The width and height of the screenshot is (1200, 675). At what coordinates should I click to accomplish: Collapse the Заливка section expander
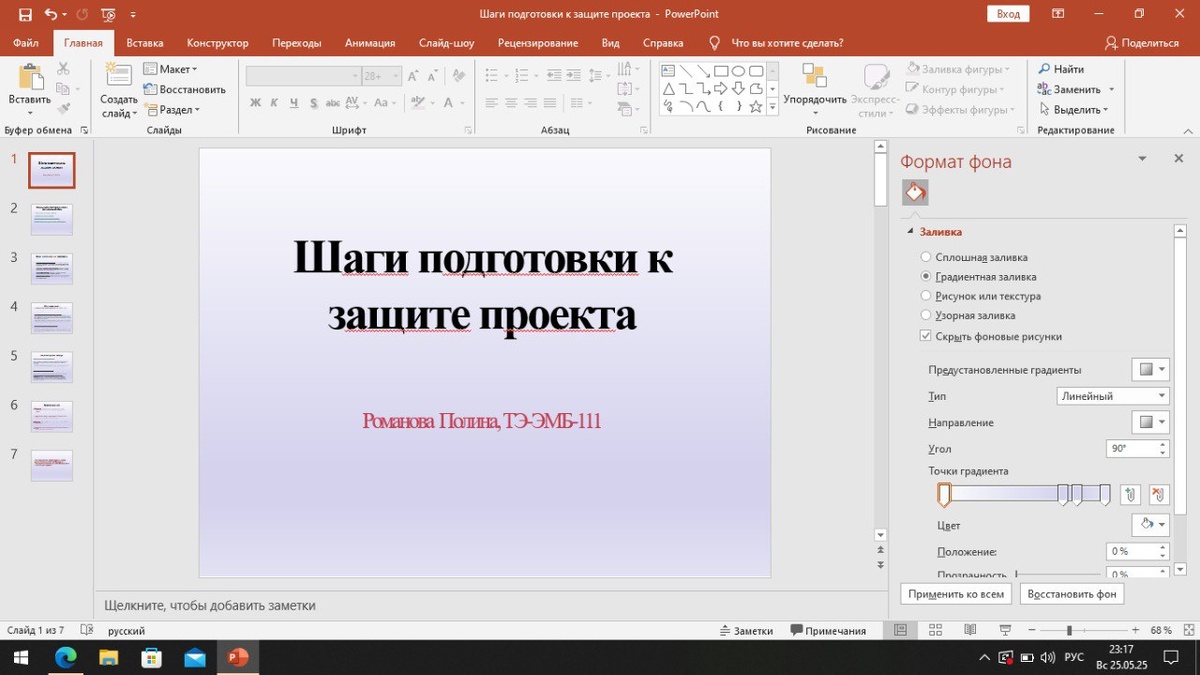pyautogui.click(x=910, y=232)
